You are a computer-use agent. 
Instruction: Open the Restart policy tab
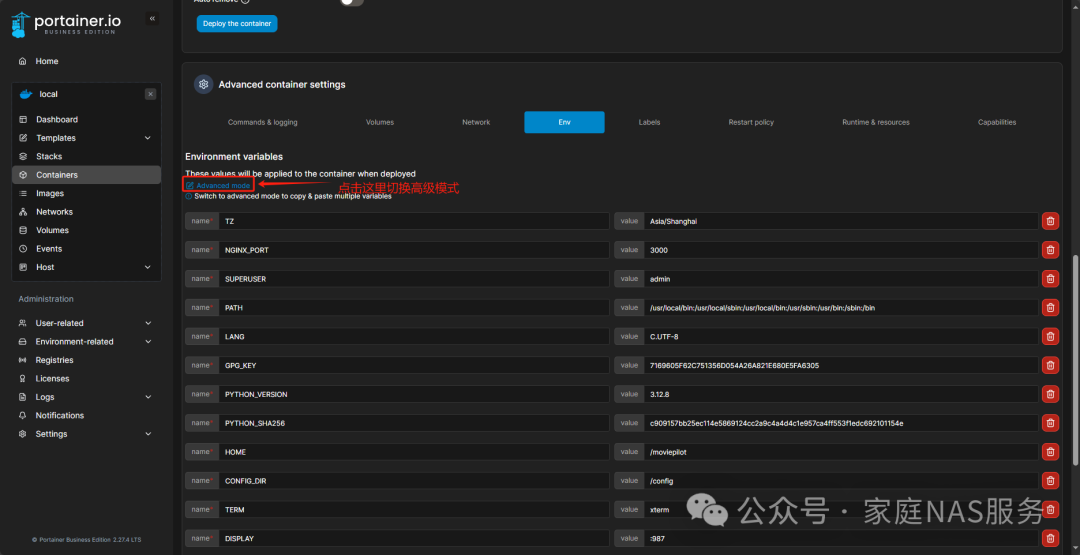[x=751, y=123]
